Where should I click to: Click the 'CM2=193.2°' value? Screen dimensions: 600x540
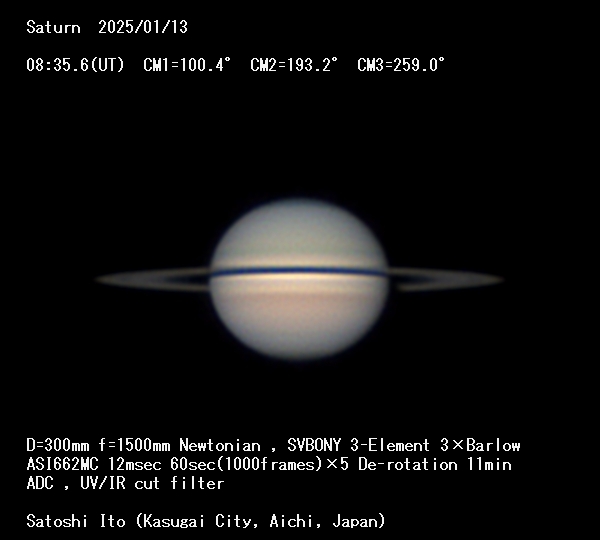coord(294,65)
